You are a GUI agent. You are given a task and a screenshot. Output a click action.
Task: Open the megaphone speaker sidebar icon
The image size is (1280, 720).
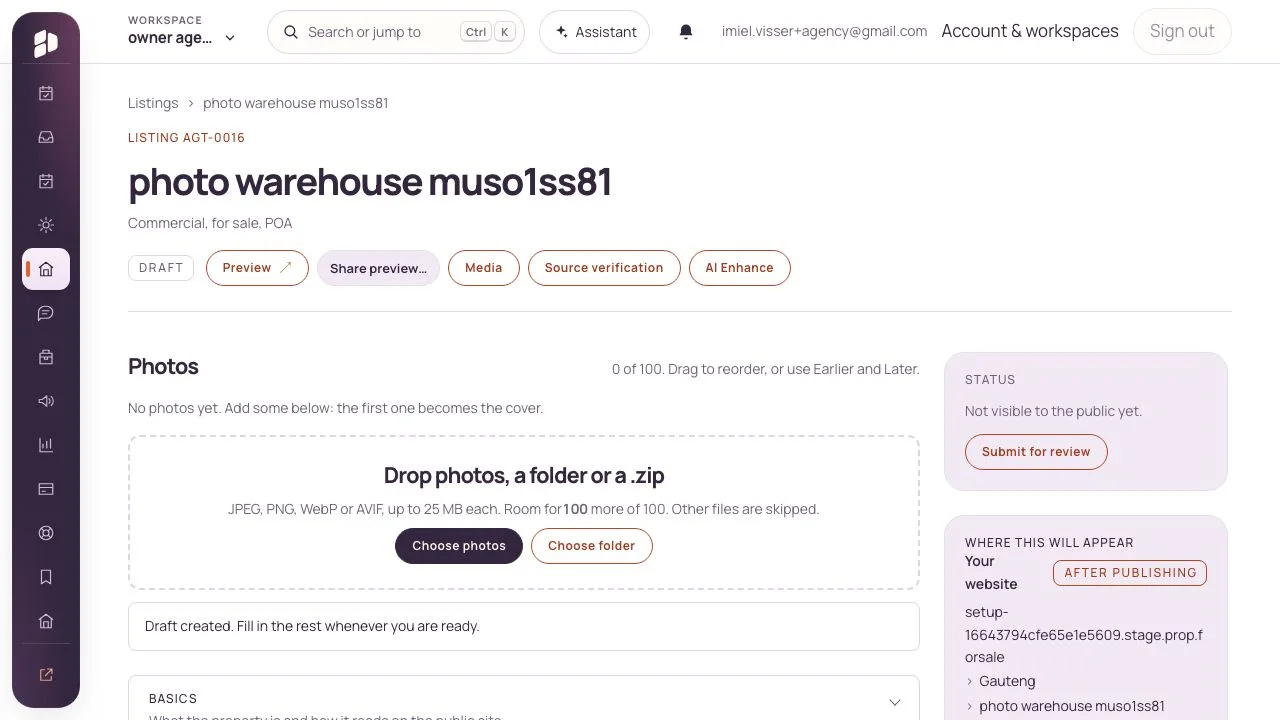tap(46, 401)
